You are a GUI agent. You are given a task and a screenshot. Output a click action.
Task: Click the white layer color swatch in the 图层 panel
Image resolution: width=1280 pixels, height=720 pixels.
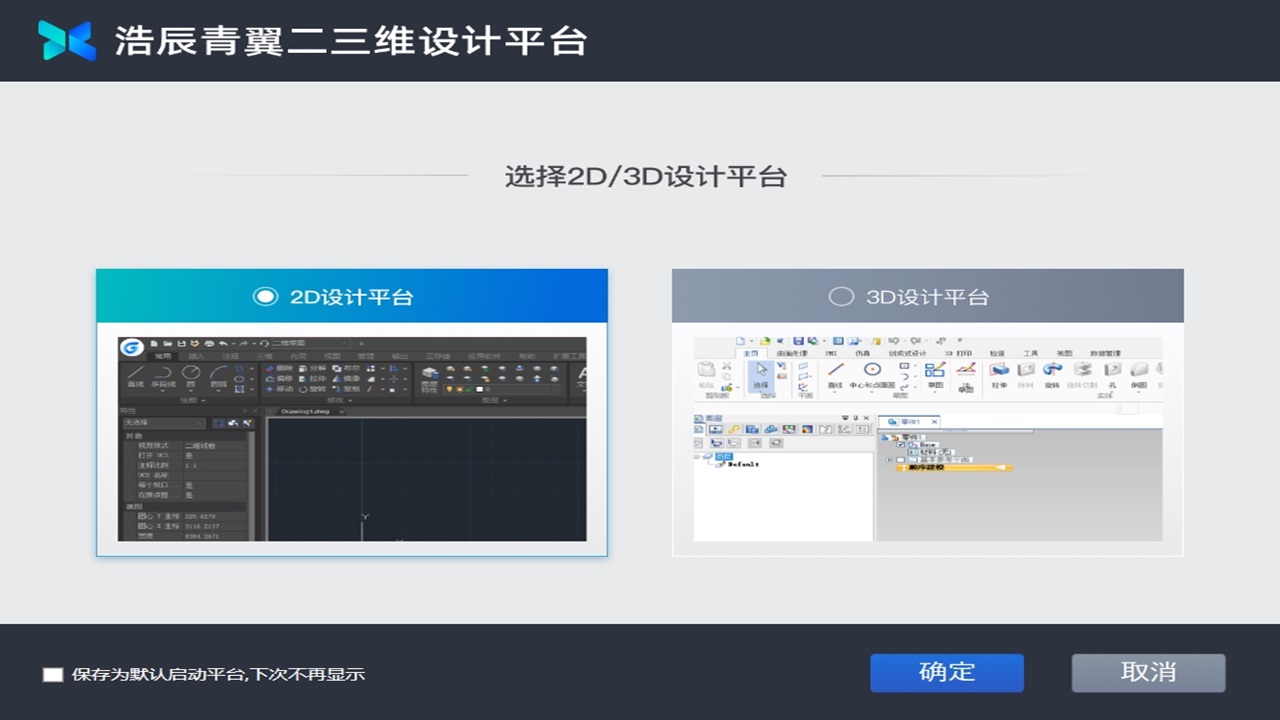pyautogui.click(x=480, y=389)
